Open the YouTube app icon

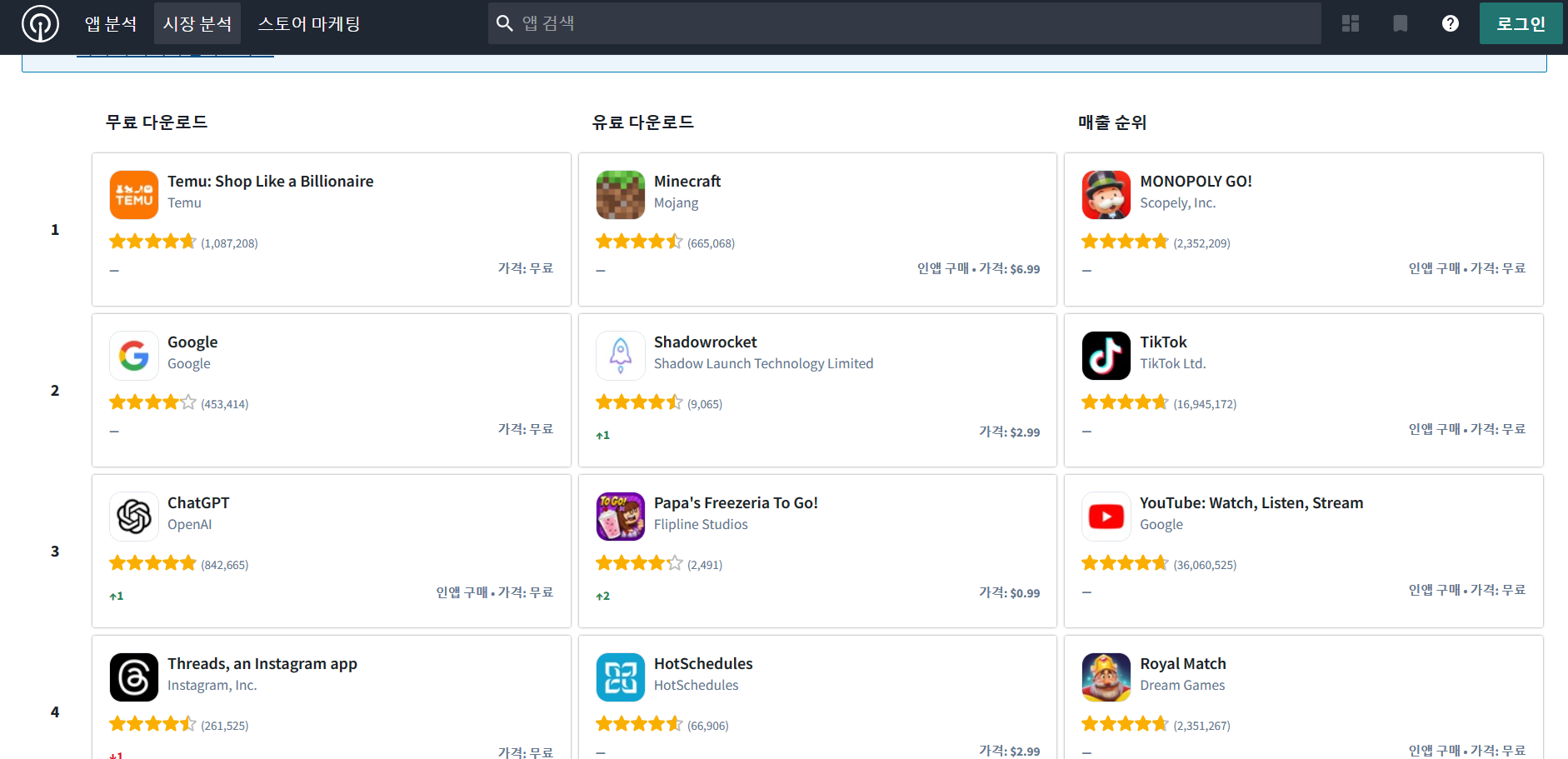click(1106, 517)
